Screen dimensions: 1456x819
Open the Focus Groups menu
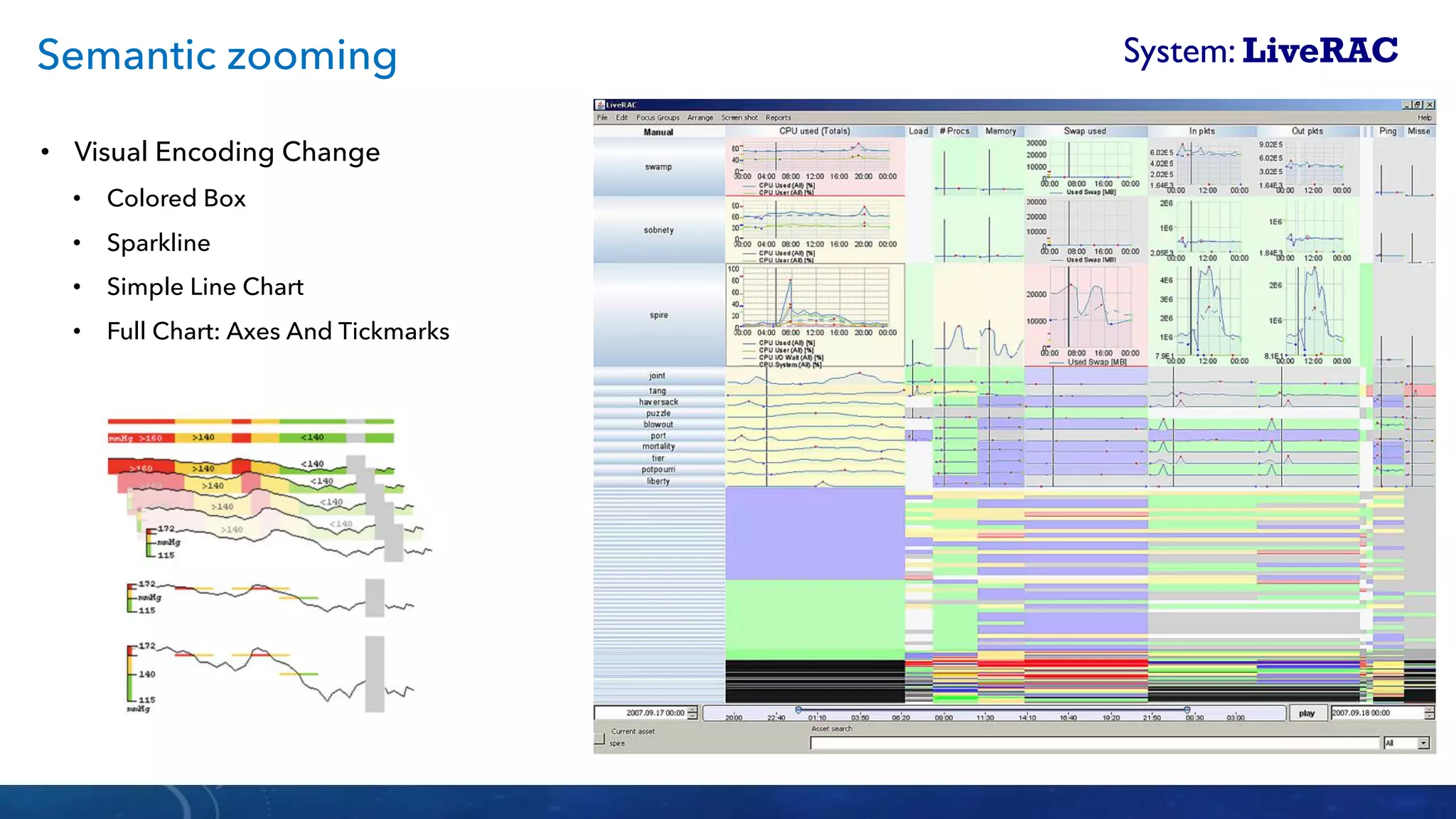tap(658, 118)
